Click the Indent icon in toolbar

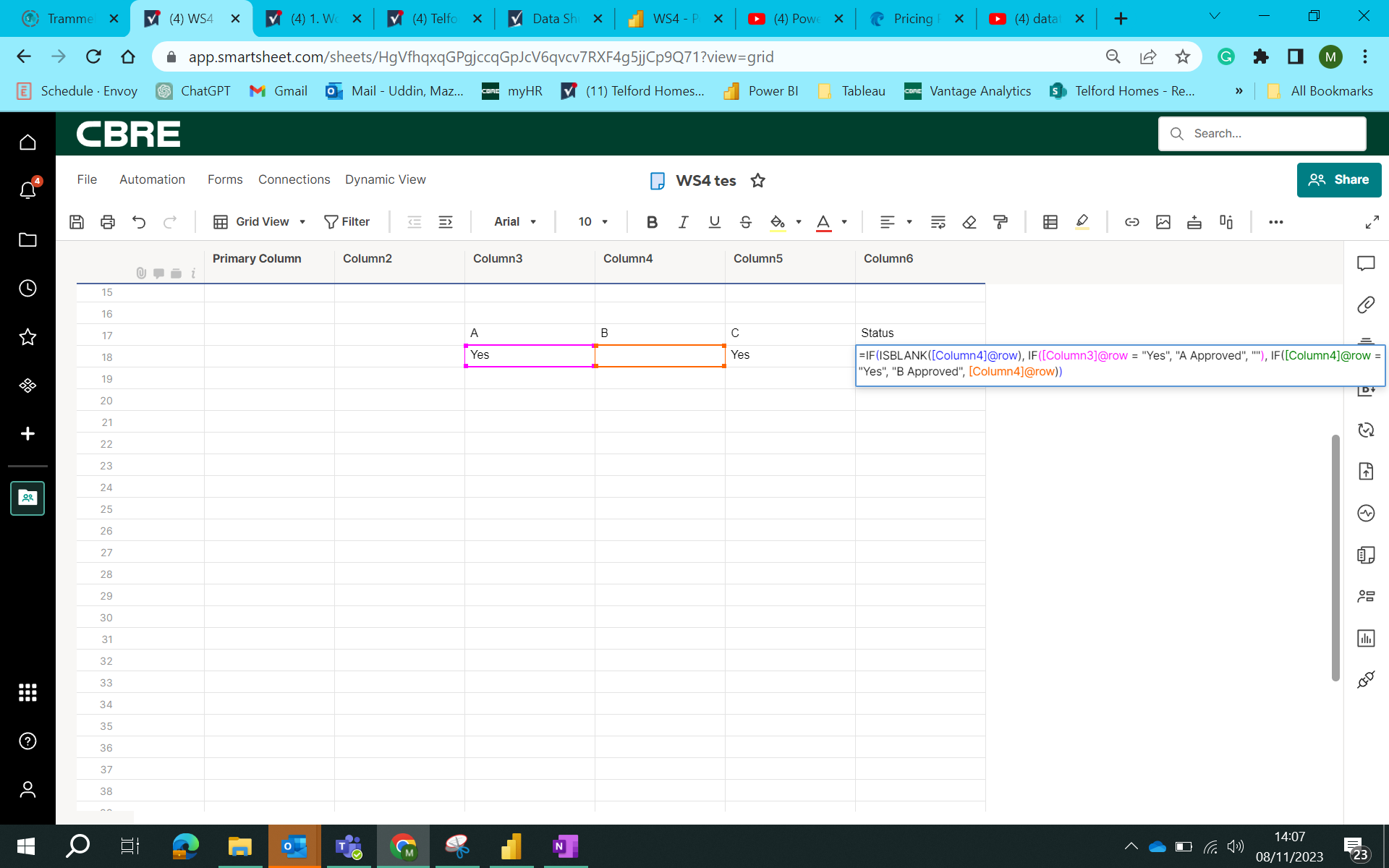(446, 222)
